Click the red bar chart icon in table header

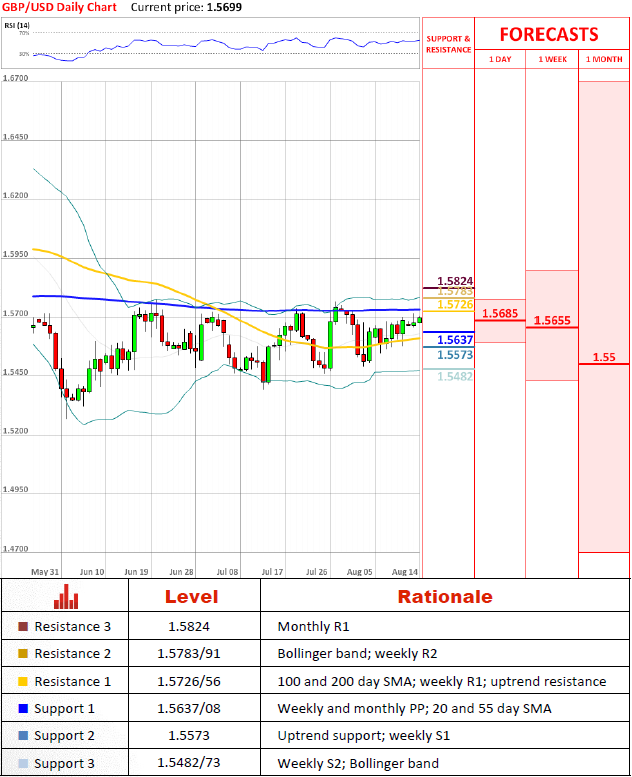tap(66, 596)
